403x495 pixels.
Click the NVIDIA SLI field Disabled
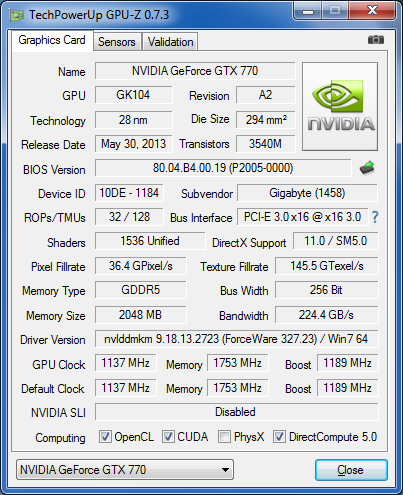click(237, 412)
